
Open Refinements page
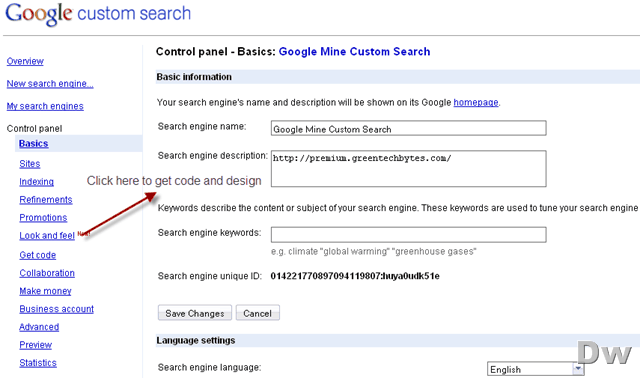pos(46,200)
